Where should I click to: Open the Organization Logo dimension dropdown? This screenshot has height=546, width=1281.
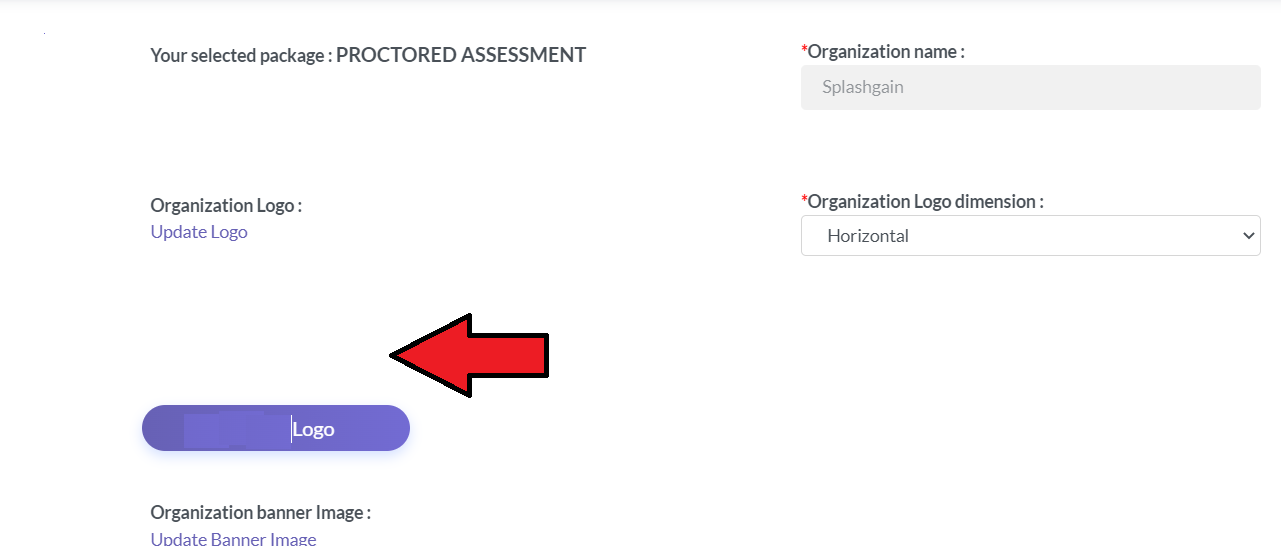(x=1031, y=236)
